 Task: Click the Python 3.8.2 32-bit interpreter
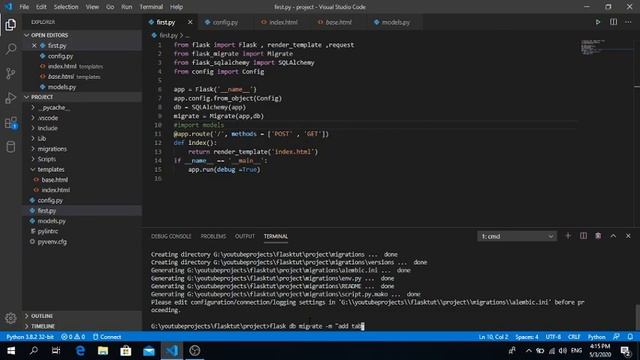[30, 337]
